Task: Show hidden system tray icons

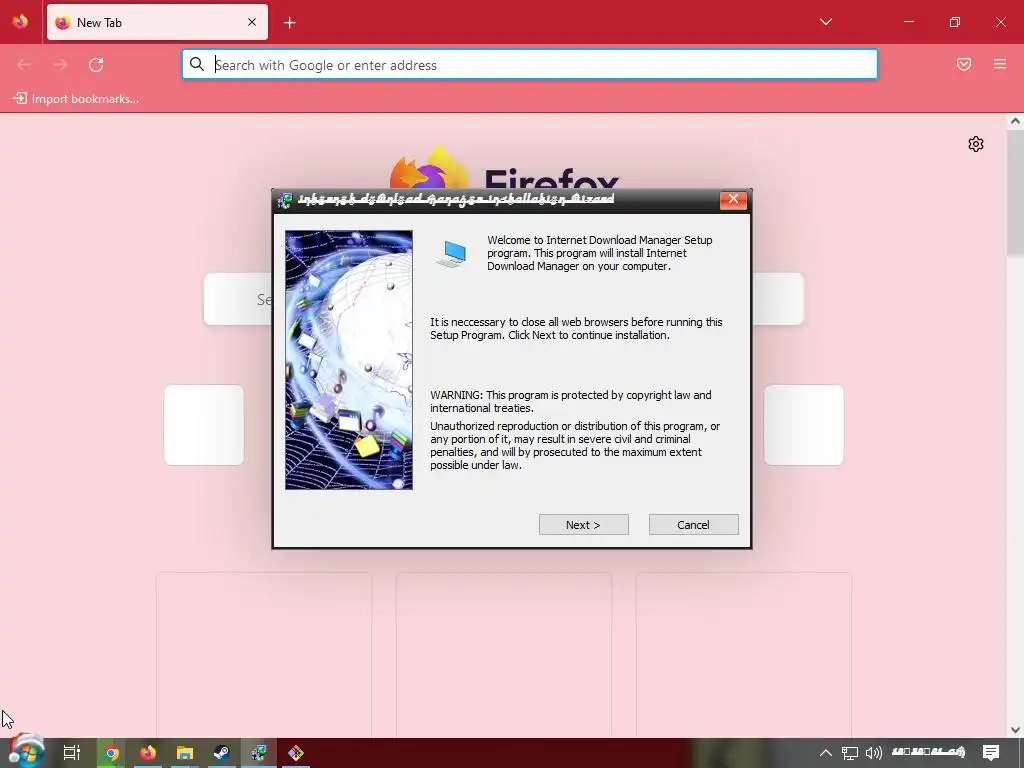Action: click(x=825, y=753)
